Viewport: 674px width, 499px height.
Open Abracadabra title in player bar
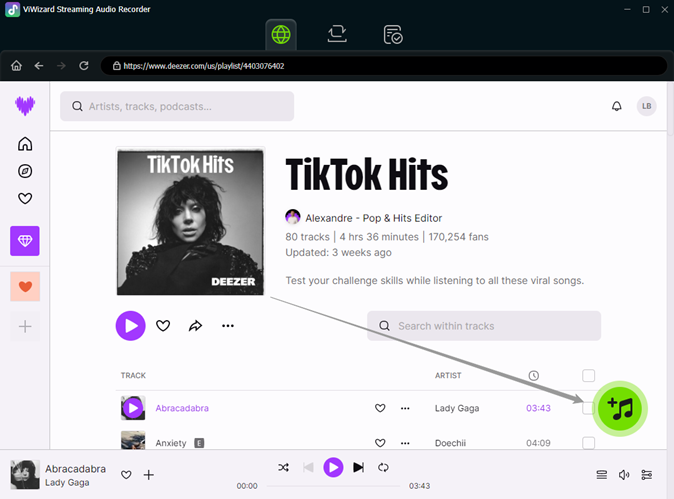click(76, 468)
